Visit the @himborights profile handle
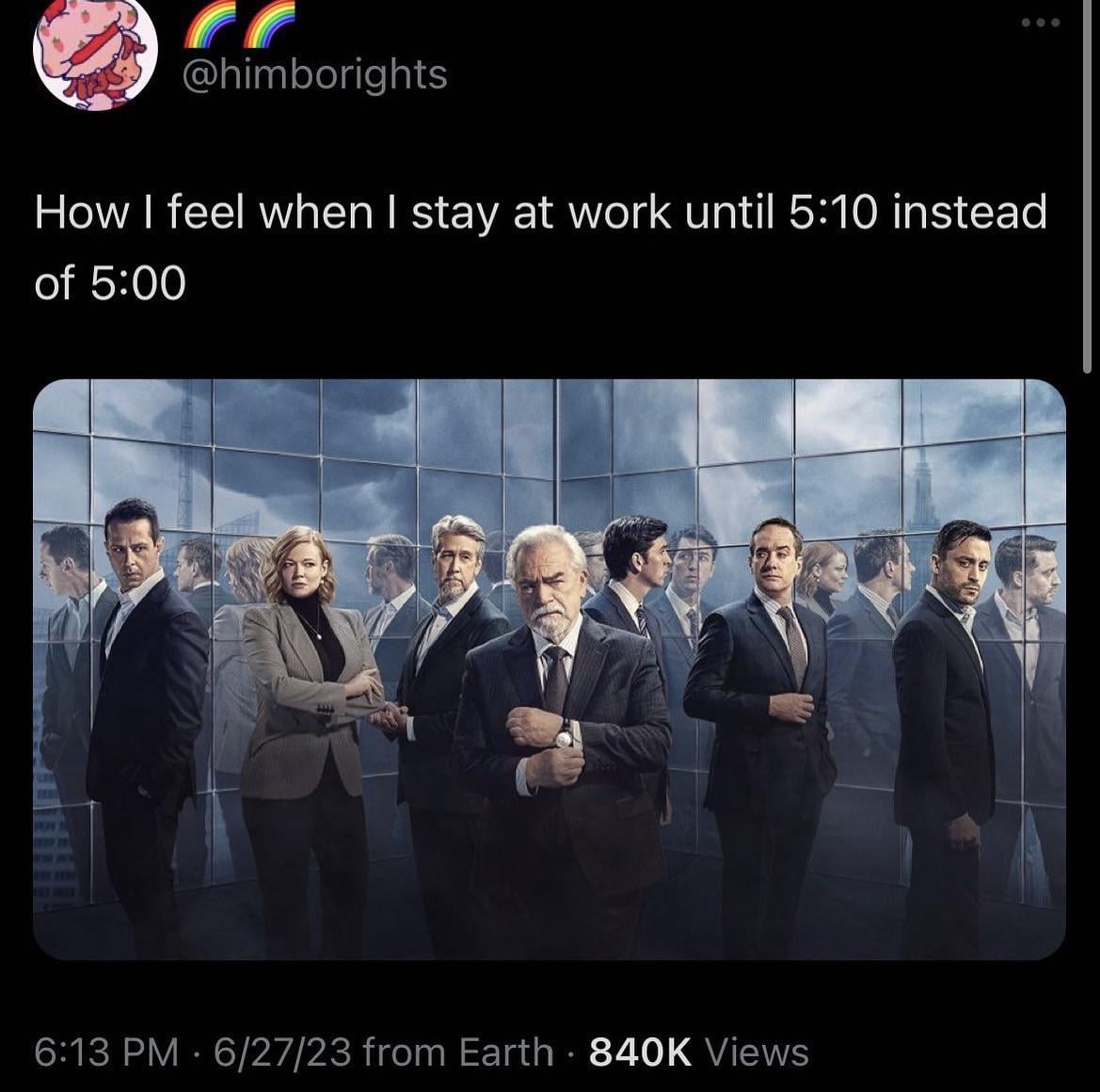The image size is (1100, 1092). (314, 74)
